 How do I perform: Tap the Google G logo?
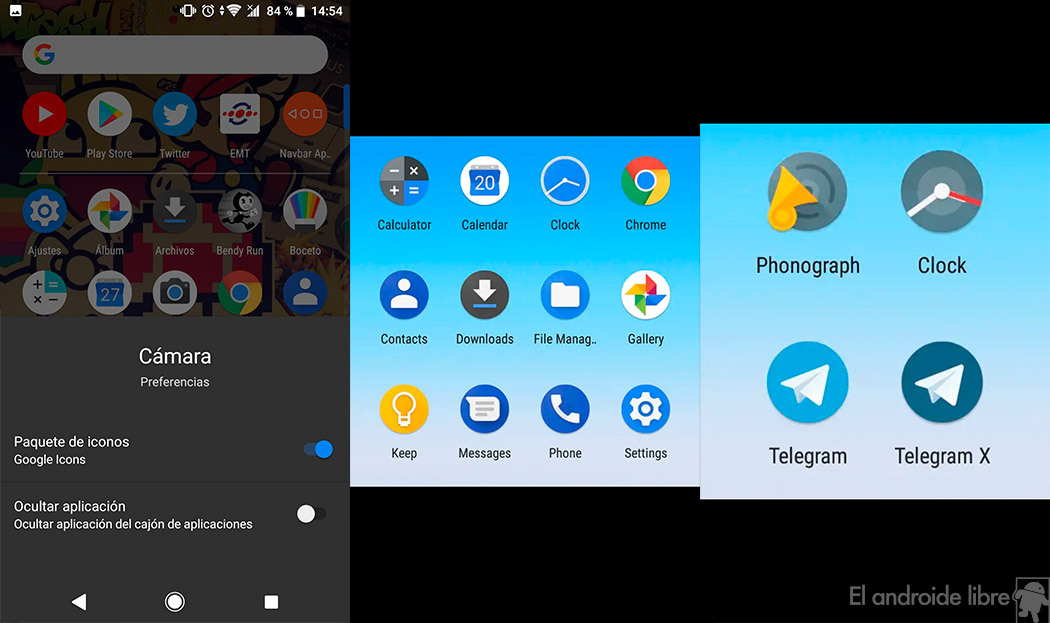[44, 54]
